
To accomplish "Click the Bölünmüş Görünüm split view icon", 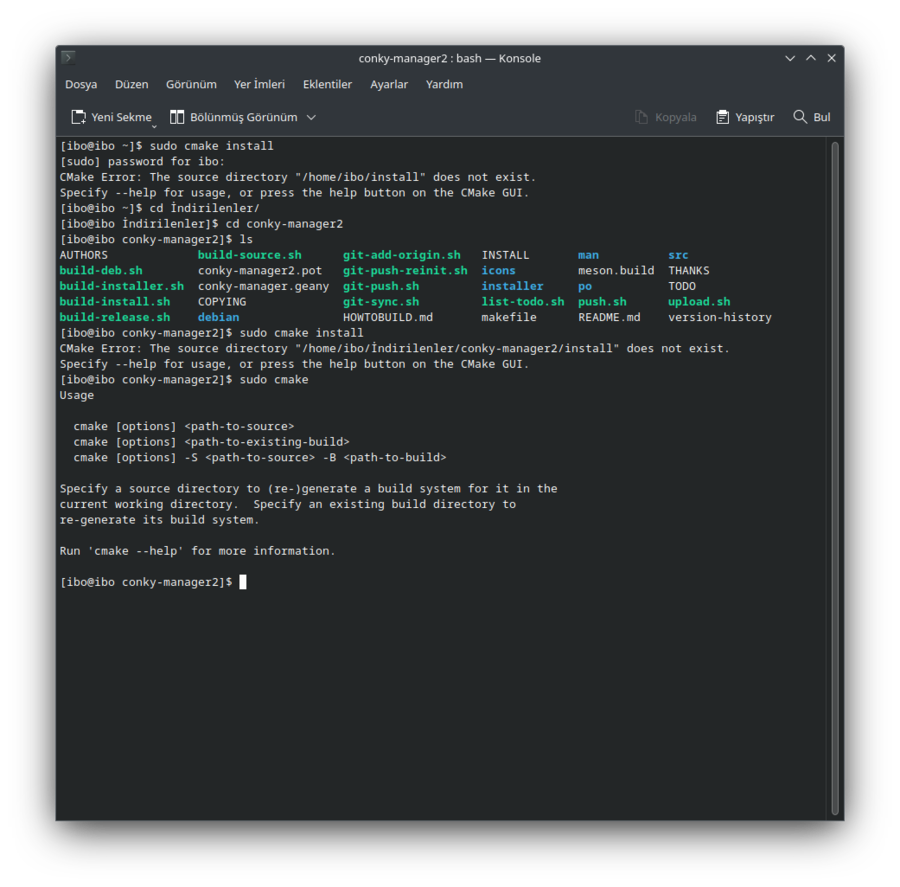I will pyautogui.click(x=177, y=117).
